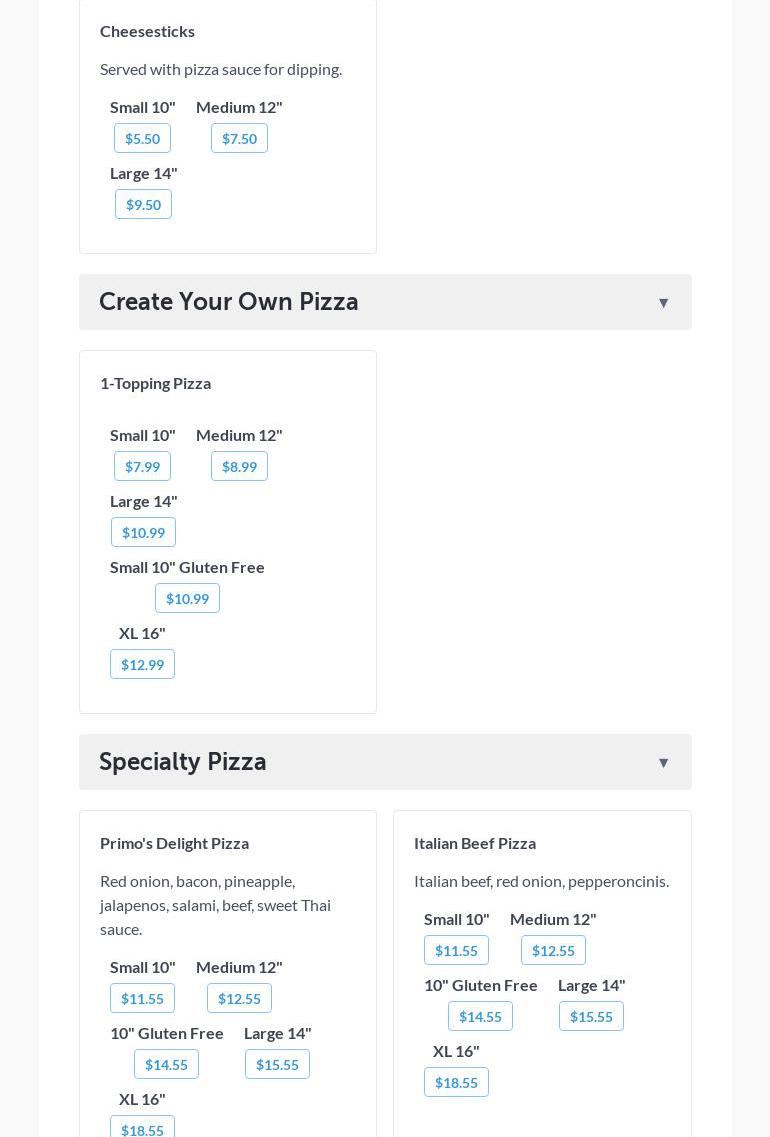Add Primo's Delight Medium 12" $12.55

coord(239,999)
